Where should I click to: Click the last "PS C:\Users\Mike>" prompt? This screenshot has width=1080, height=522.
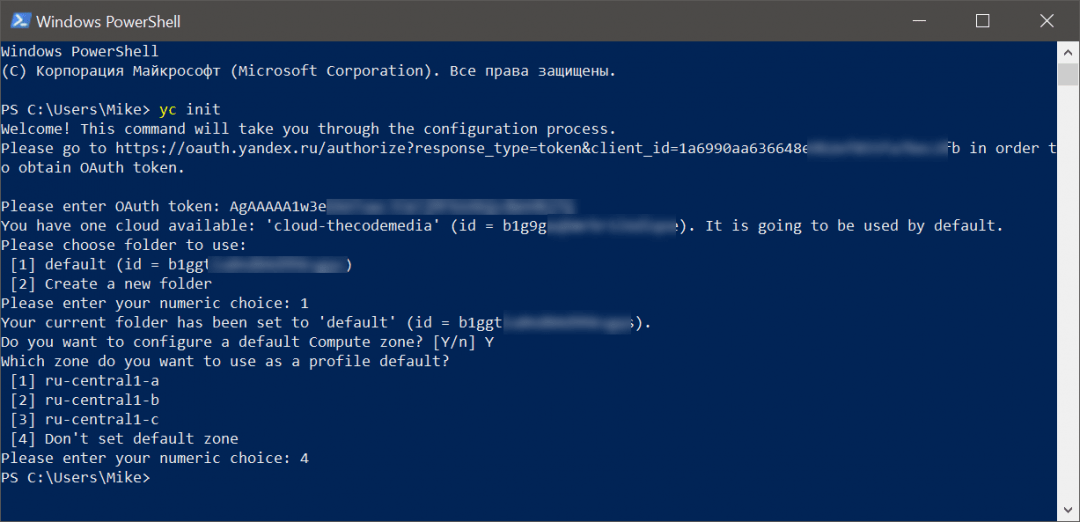(x=75, y=478)
